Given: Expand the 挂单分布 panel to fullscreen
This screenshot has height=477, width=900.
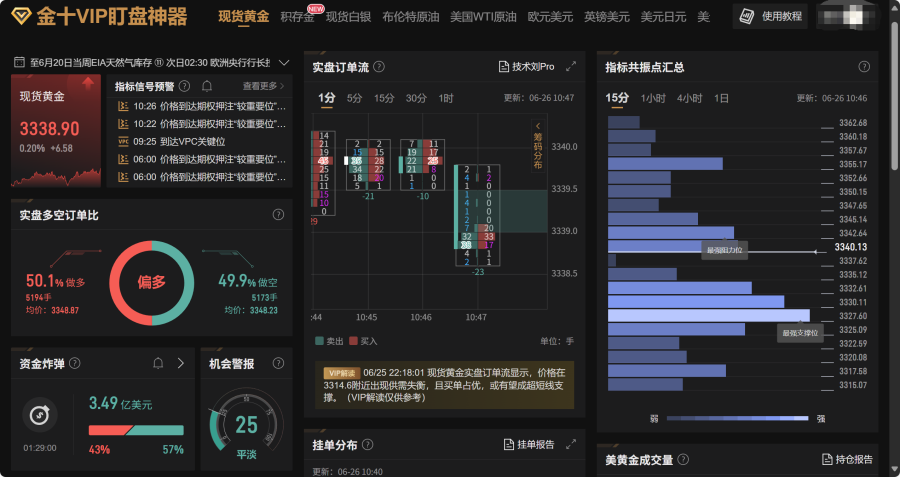Looking at the screenshot, I should [x=571, y=444].
